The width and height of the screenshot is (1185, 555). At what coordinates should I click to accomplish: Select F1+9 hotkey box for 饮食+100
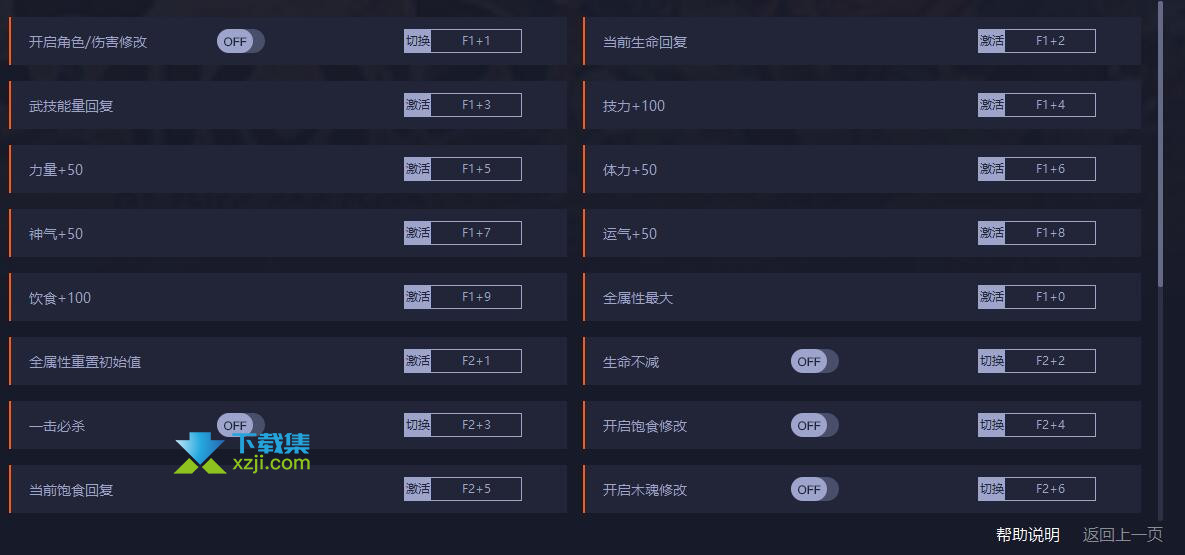tap(476, 297)
